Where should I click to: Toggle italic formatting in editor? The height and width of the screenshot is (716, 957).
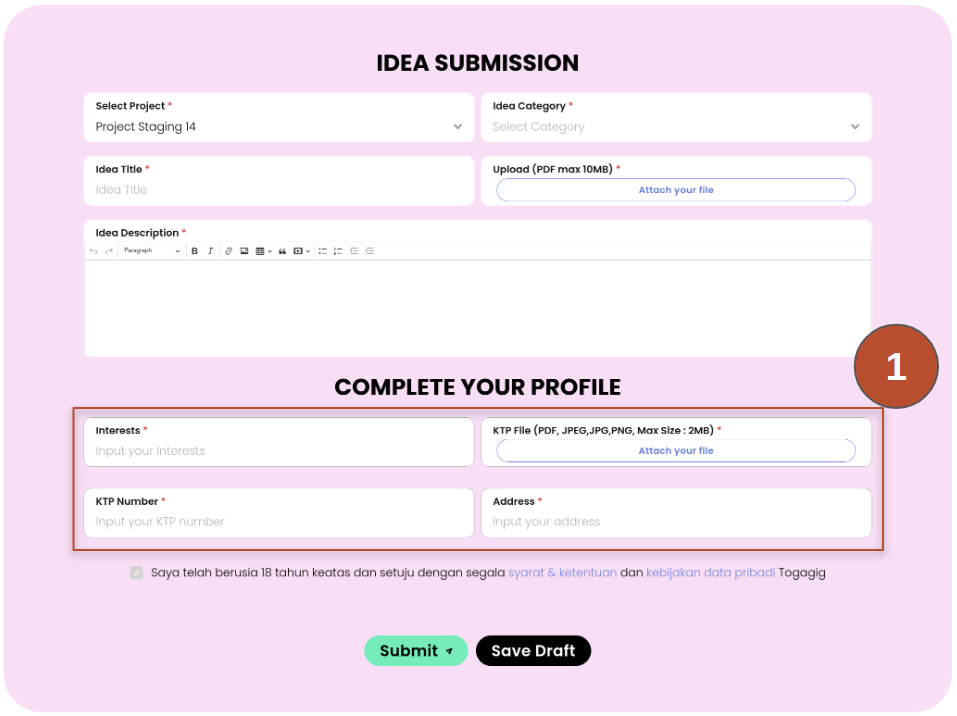point(210,251)
